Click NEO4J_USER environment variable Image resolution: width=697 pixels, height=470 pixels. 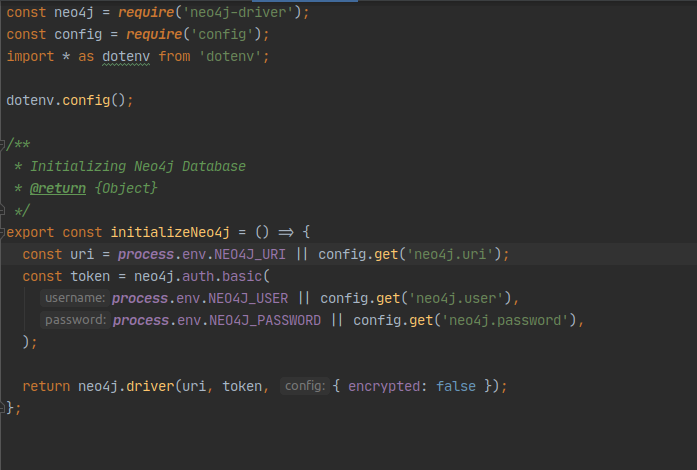click(248, 298)
